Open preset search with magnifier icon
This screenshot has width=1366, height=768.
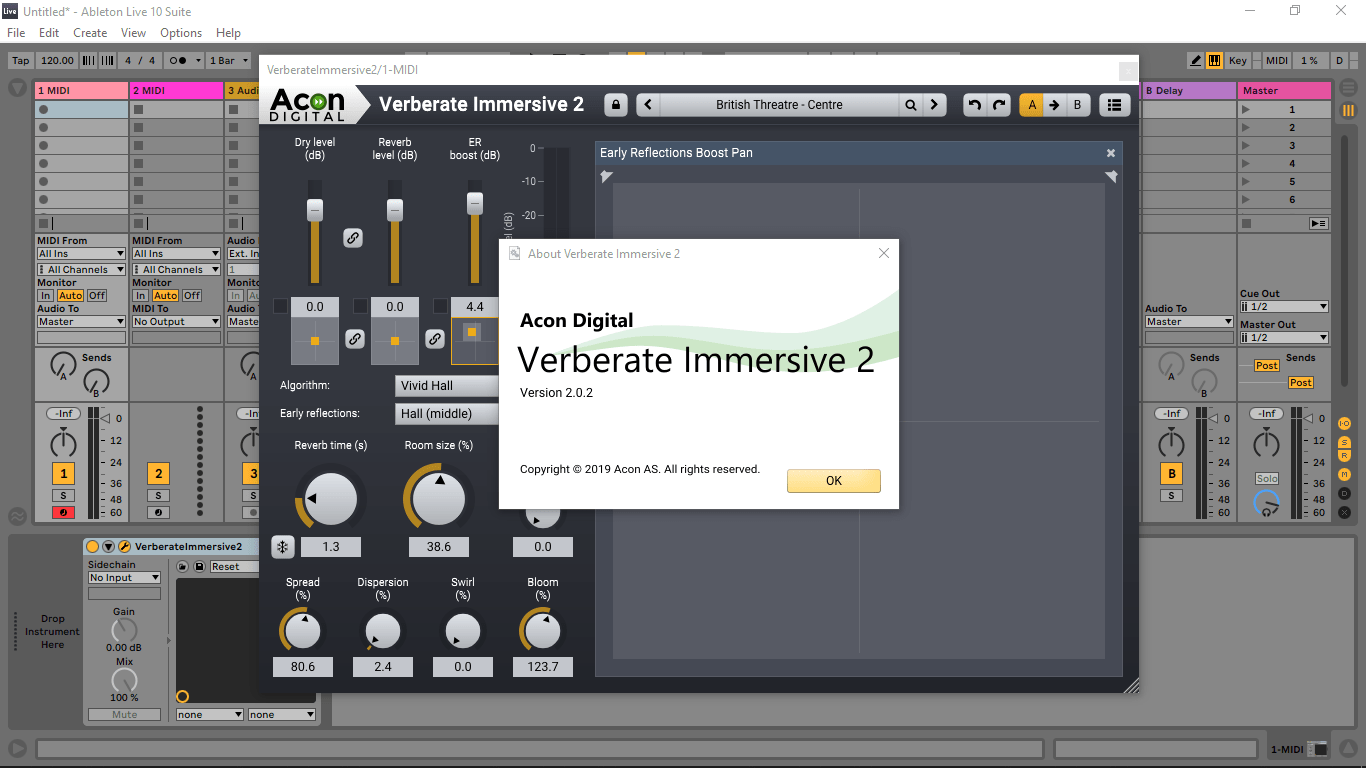point(910,104)
